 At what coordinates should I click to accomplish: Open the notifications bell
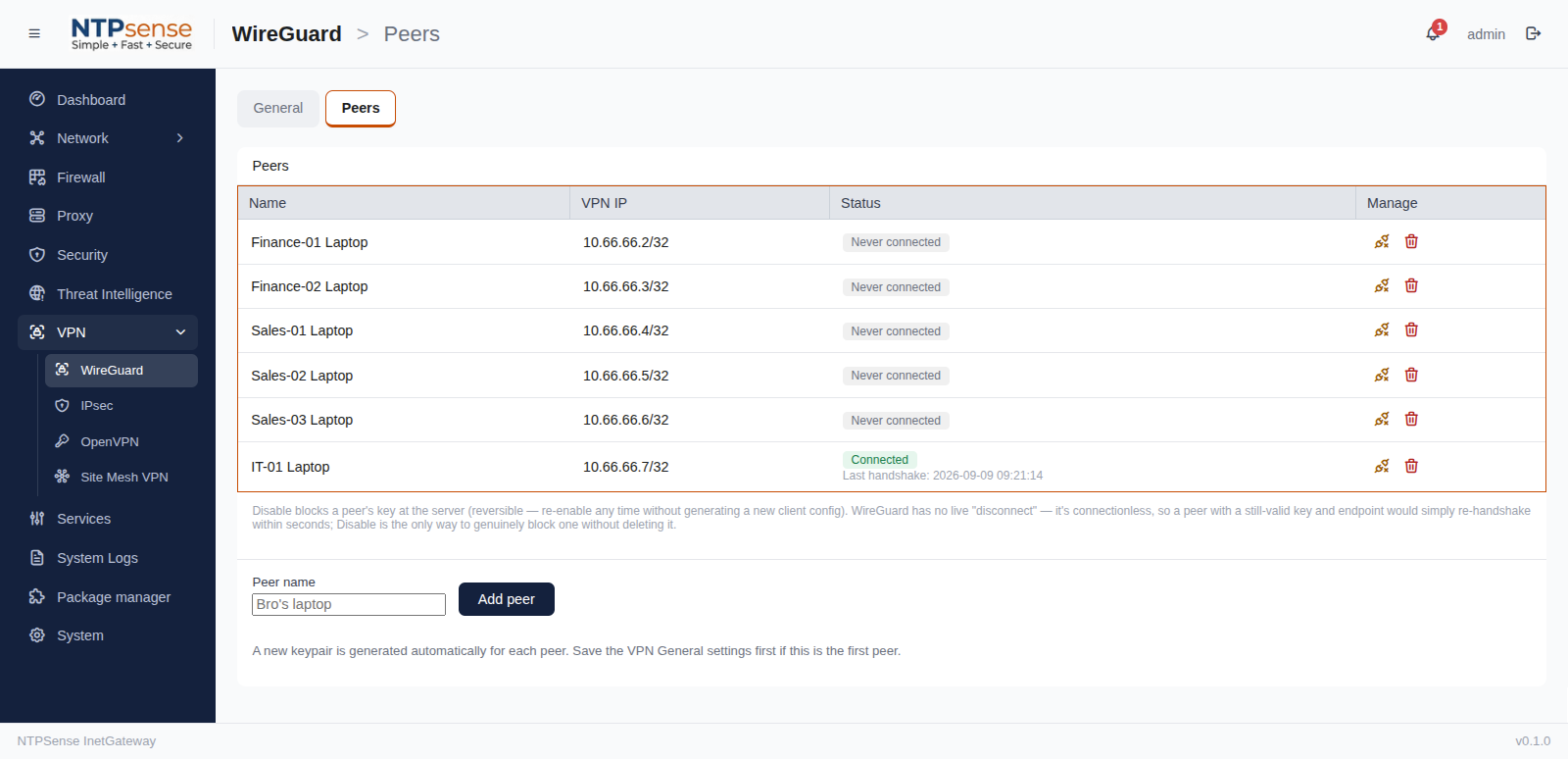coord(1433,33)
